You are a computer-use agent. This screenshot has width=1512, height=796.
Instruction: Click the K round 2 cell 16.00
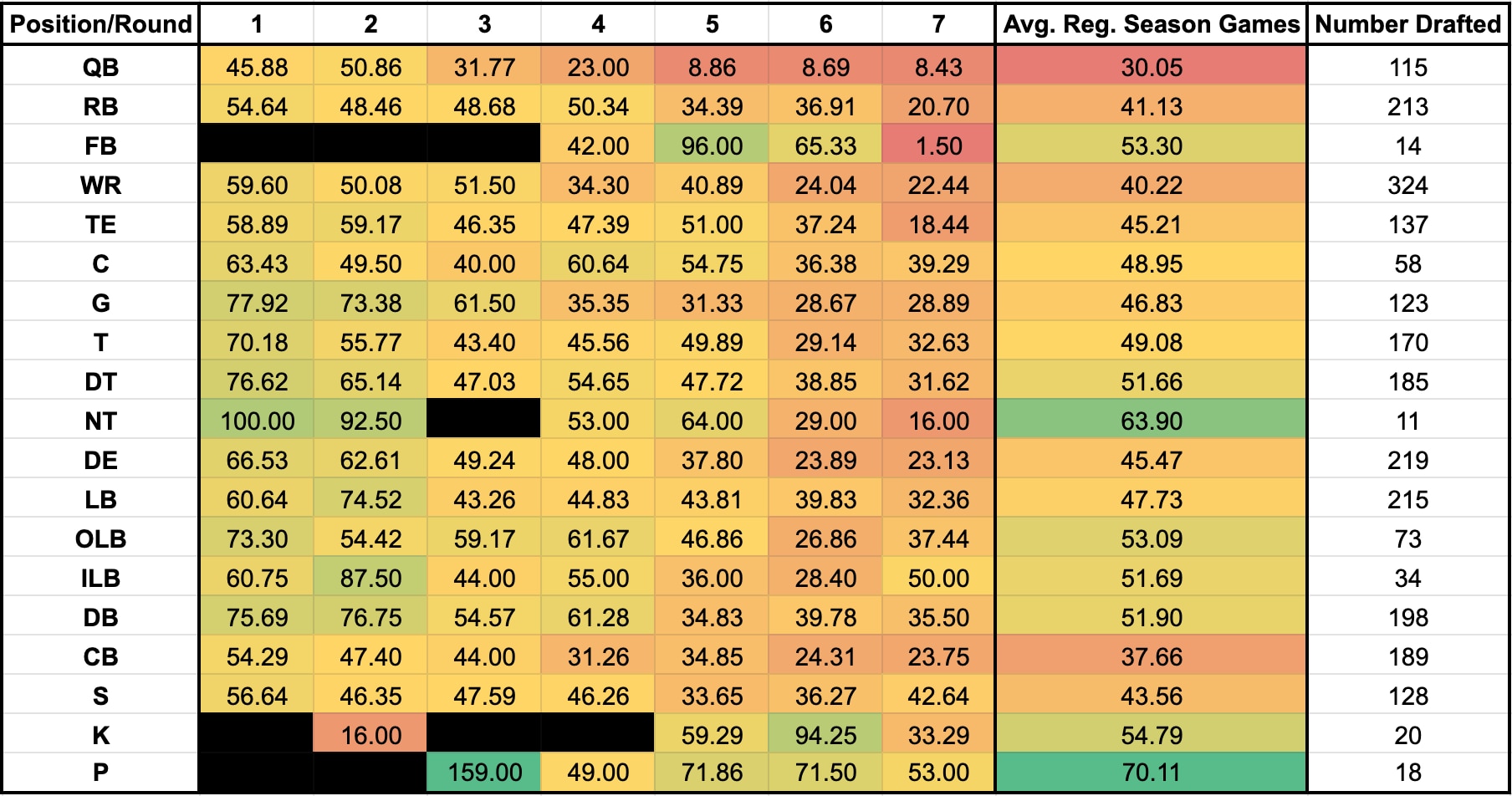tap(370, 735)
